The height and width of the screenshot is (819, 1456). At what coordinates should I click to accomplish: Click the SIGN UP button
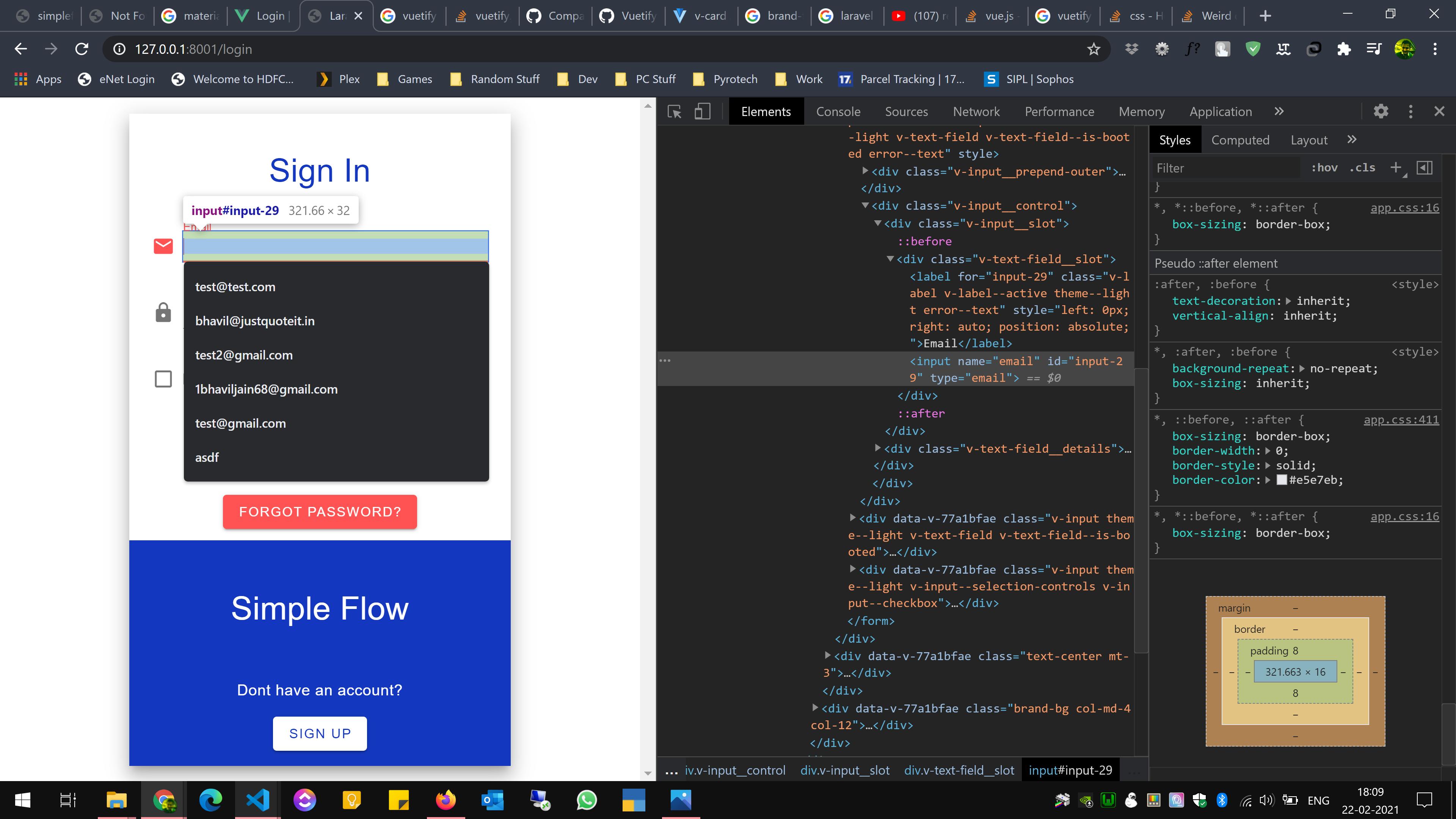[320, 733]
